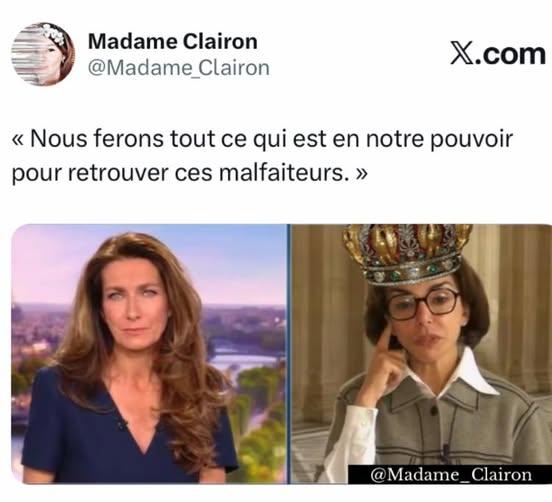The width and height of the screenshot is (552, 502).
Task: Click the opening « quotation mark of tweet
Action: click(19, 139)
